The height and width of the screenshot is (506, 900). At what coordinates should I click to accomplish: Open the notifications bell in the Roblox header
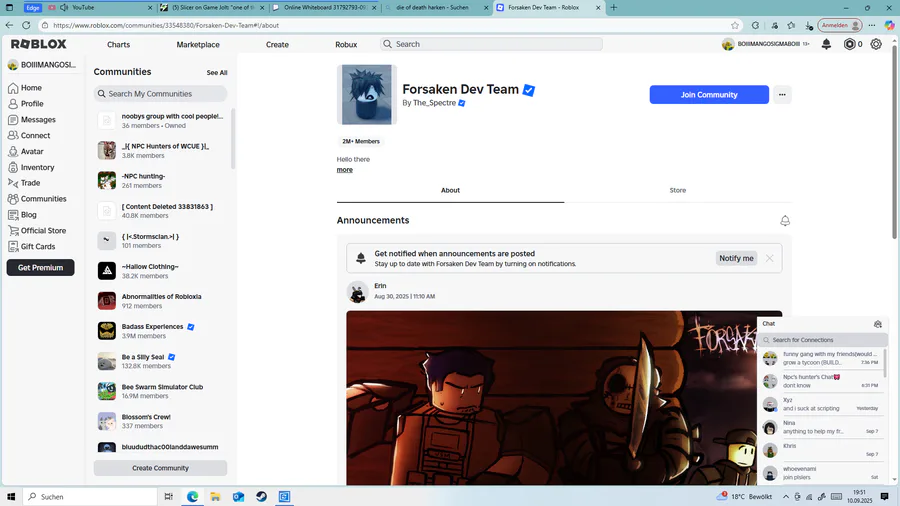(x=826, y=44)
